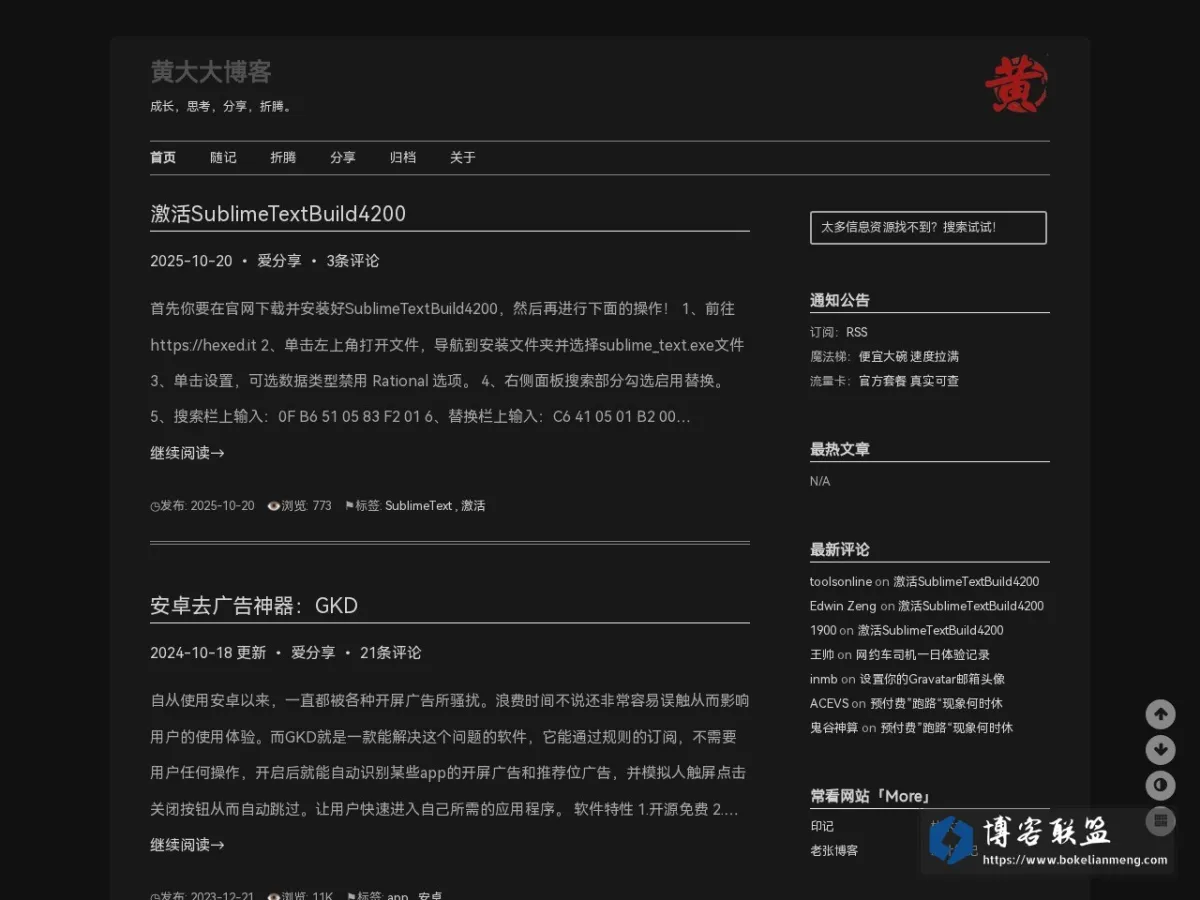Open the 便宜大碗 速度拉满 link
The image size is (1200, 900).
point(909,356)
